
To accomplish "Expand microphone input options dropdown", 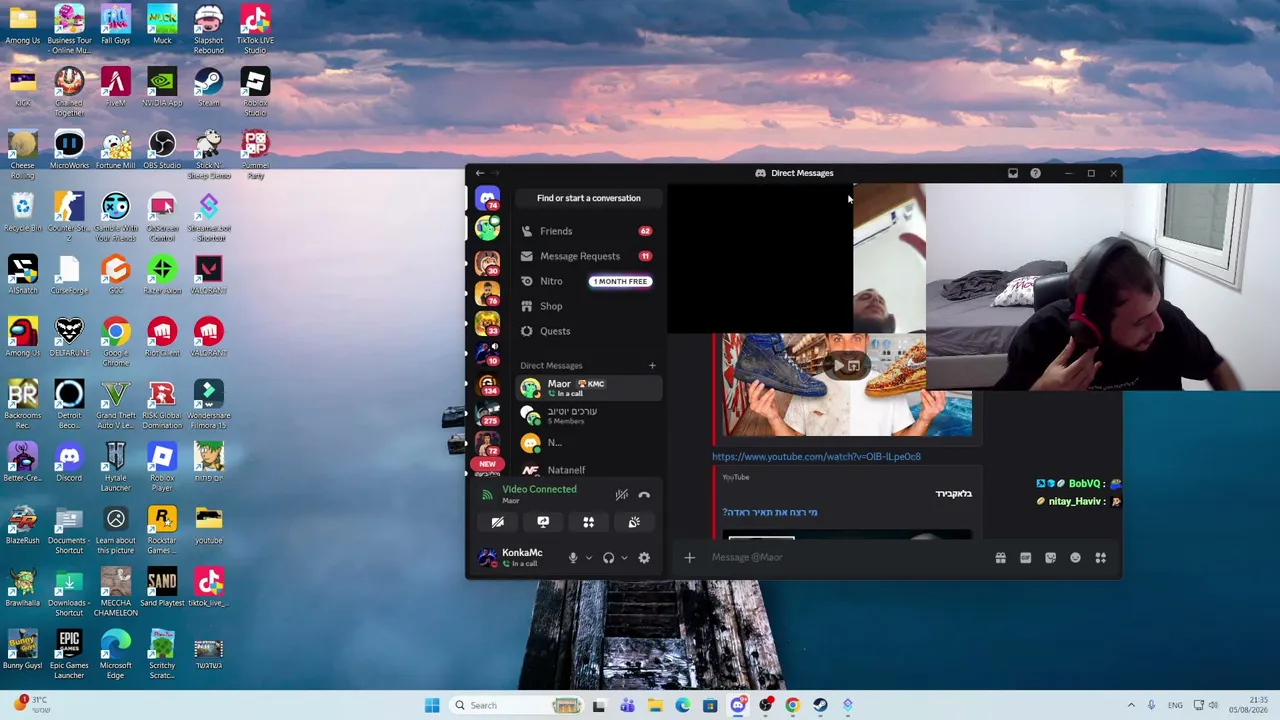I will (588, 558).
